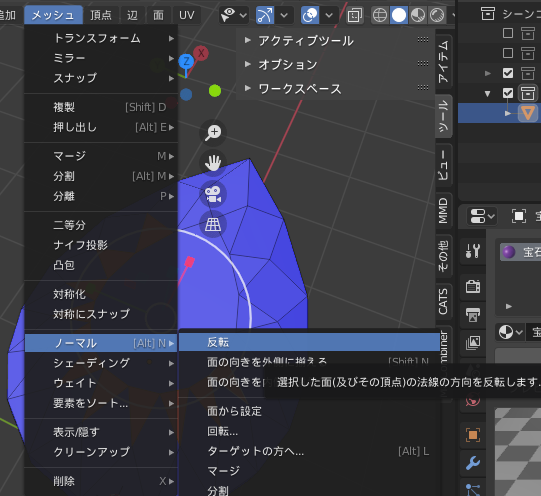Viewport: 541px width, 496px height.
Task: Switch to MMD sidebar tab
Action: tap(444, 211)
